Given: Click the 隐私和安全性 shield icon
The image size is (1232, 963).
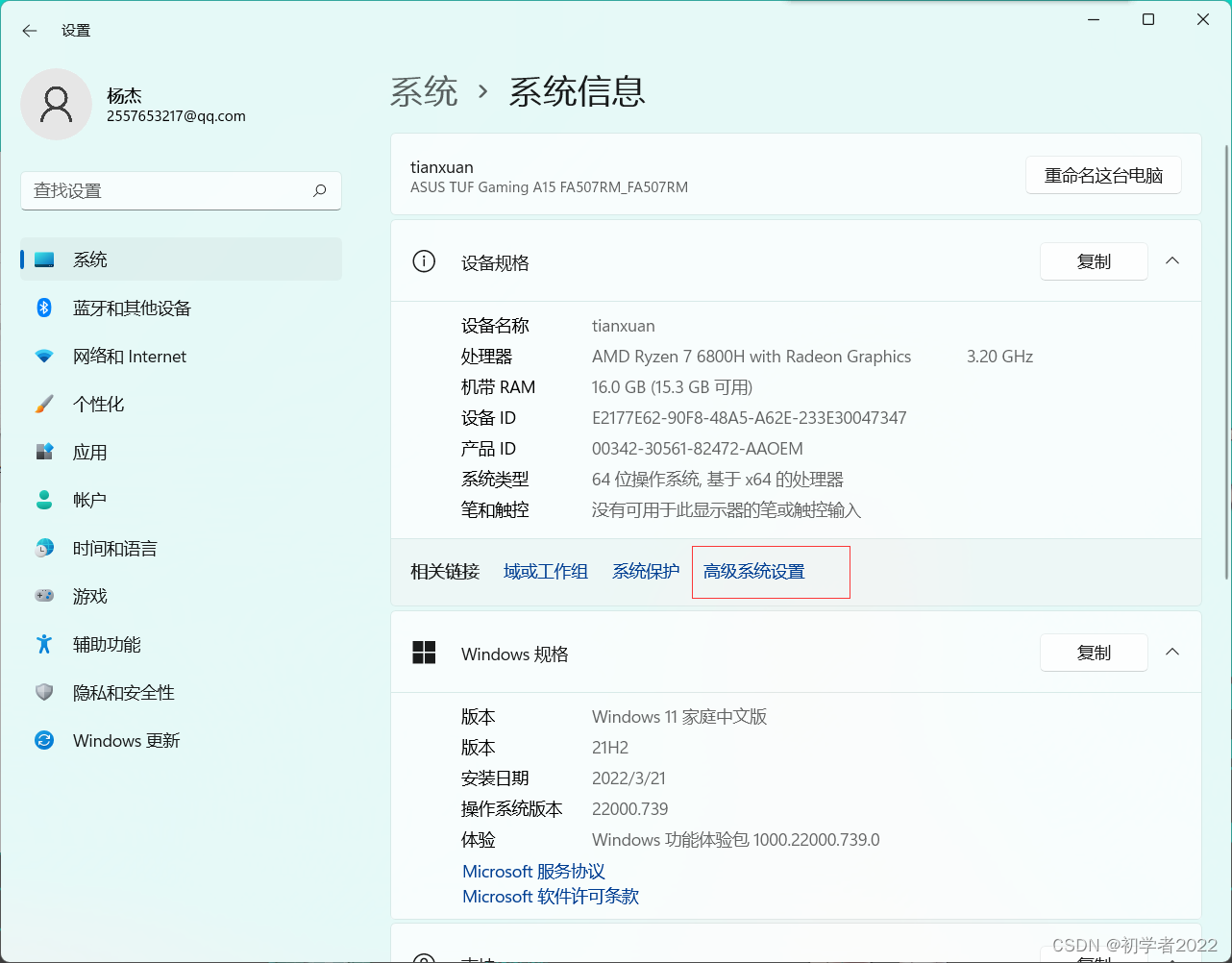Looking at the screenshot, I should [x=44, y=692].
